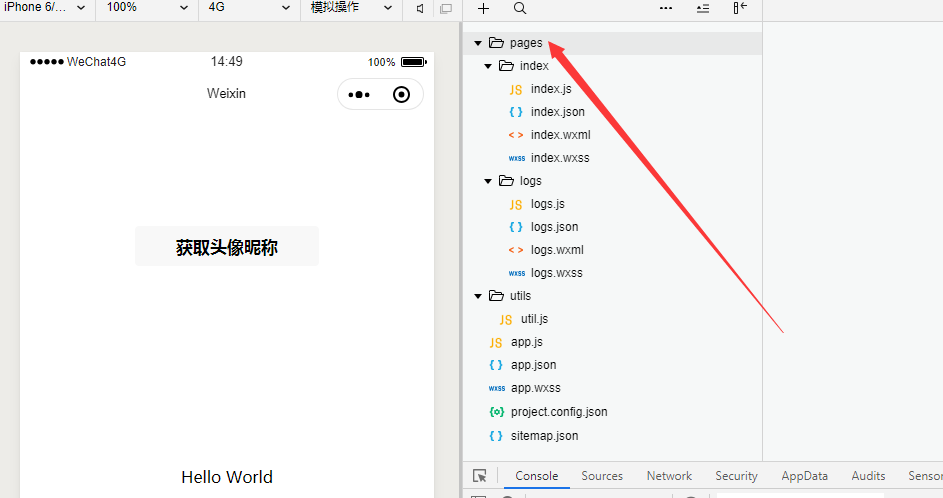Click the pages folder icon
Screen dimensions: 943x498
(x=496, y=43)
